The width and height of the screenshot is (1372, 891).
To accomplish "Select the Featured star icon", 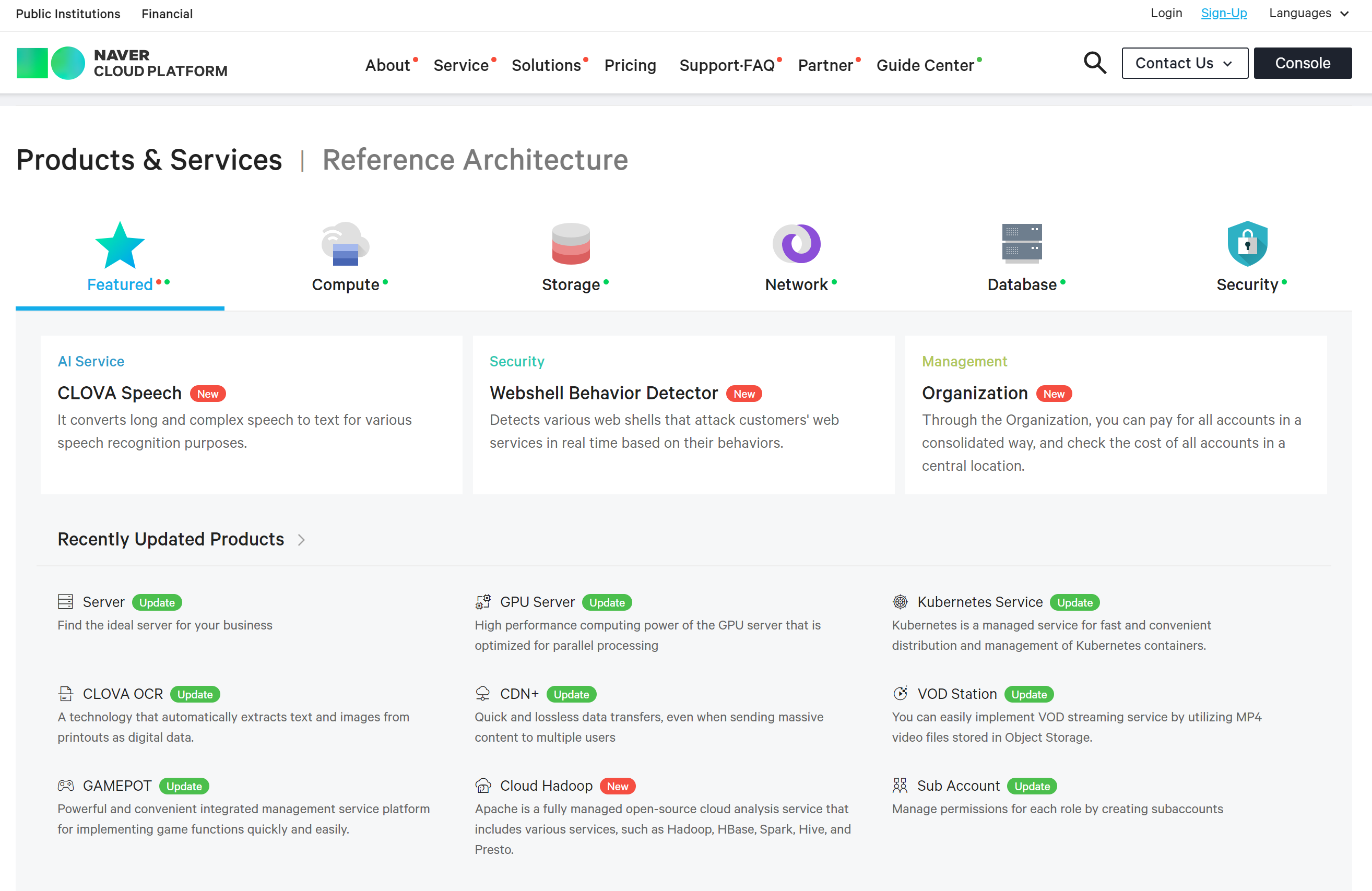I will [120, 245].
